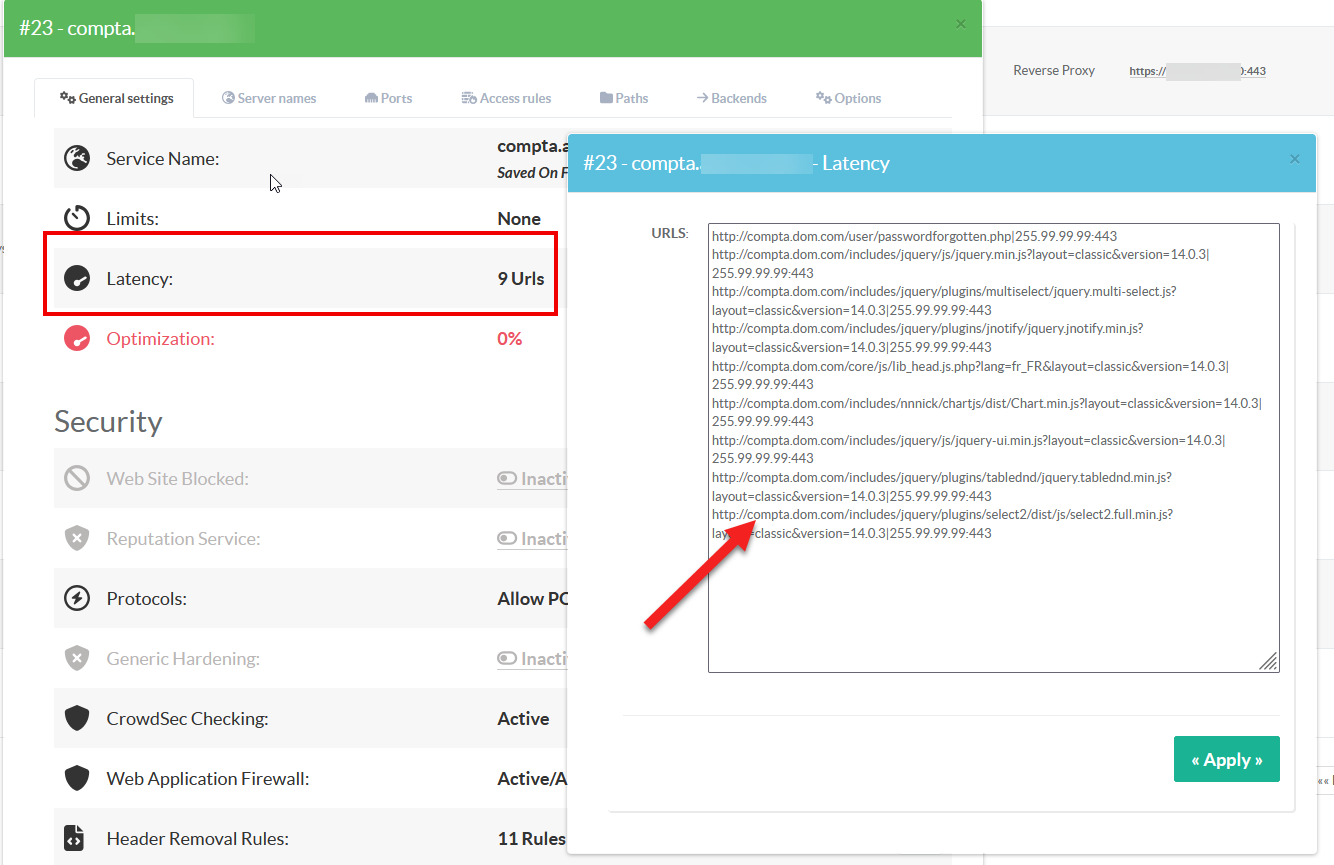Screen dimensions: 1334x865
Task: Click inside the URLS text area
Action: click(992, 600)
